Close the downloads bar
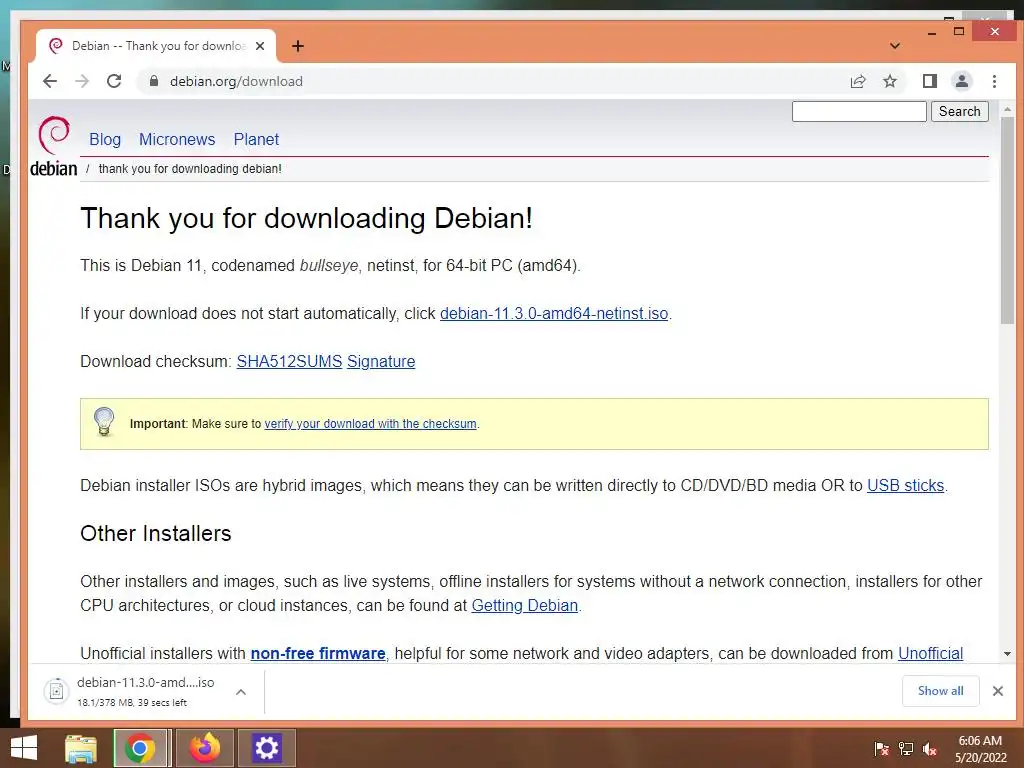Screen dimensions: 1024x768 997,691
